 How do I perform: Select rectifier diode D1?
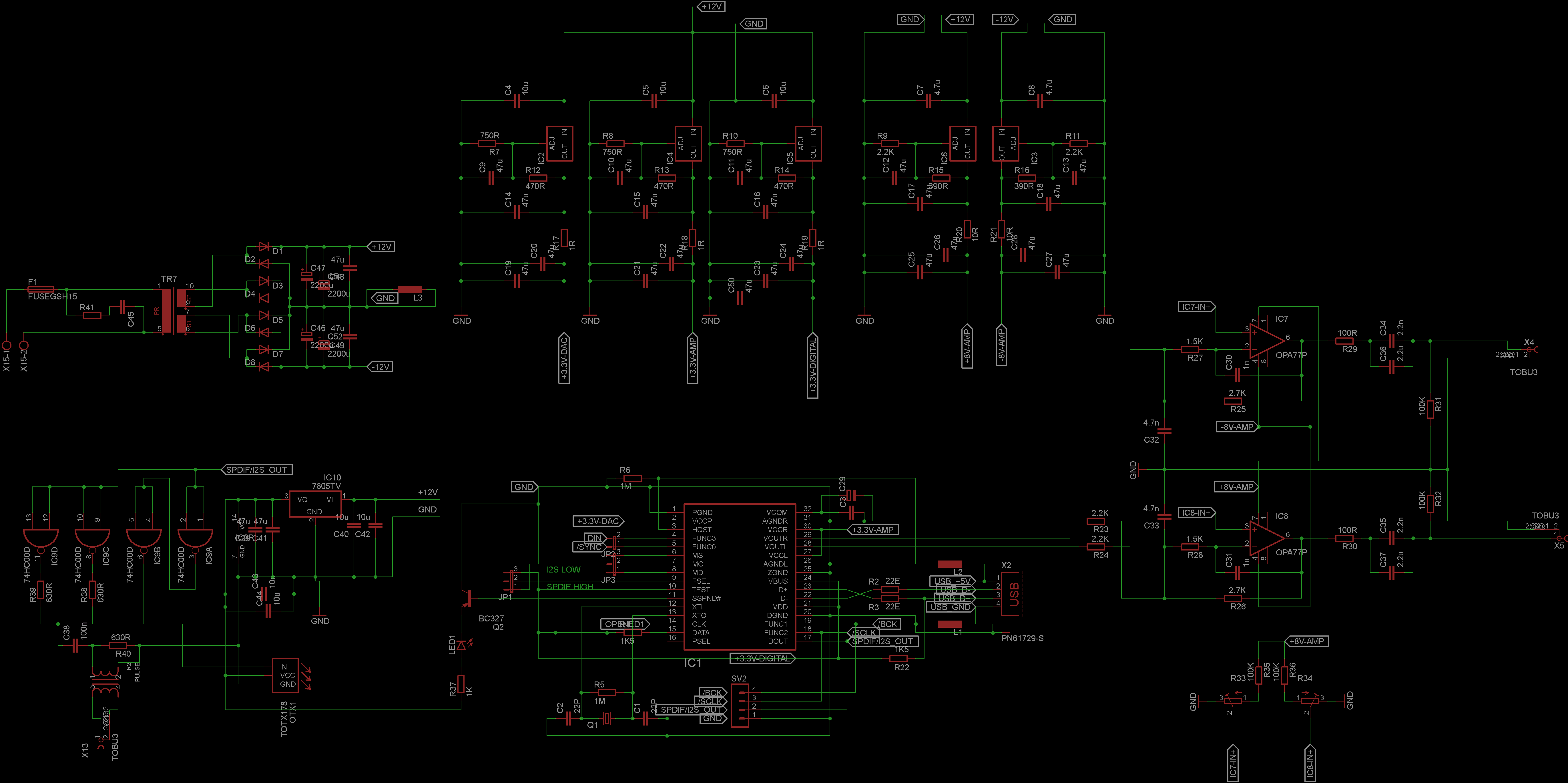264,247
